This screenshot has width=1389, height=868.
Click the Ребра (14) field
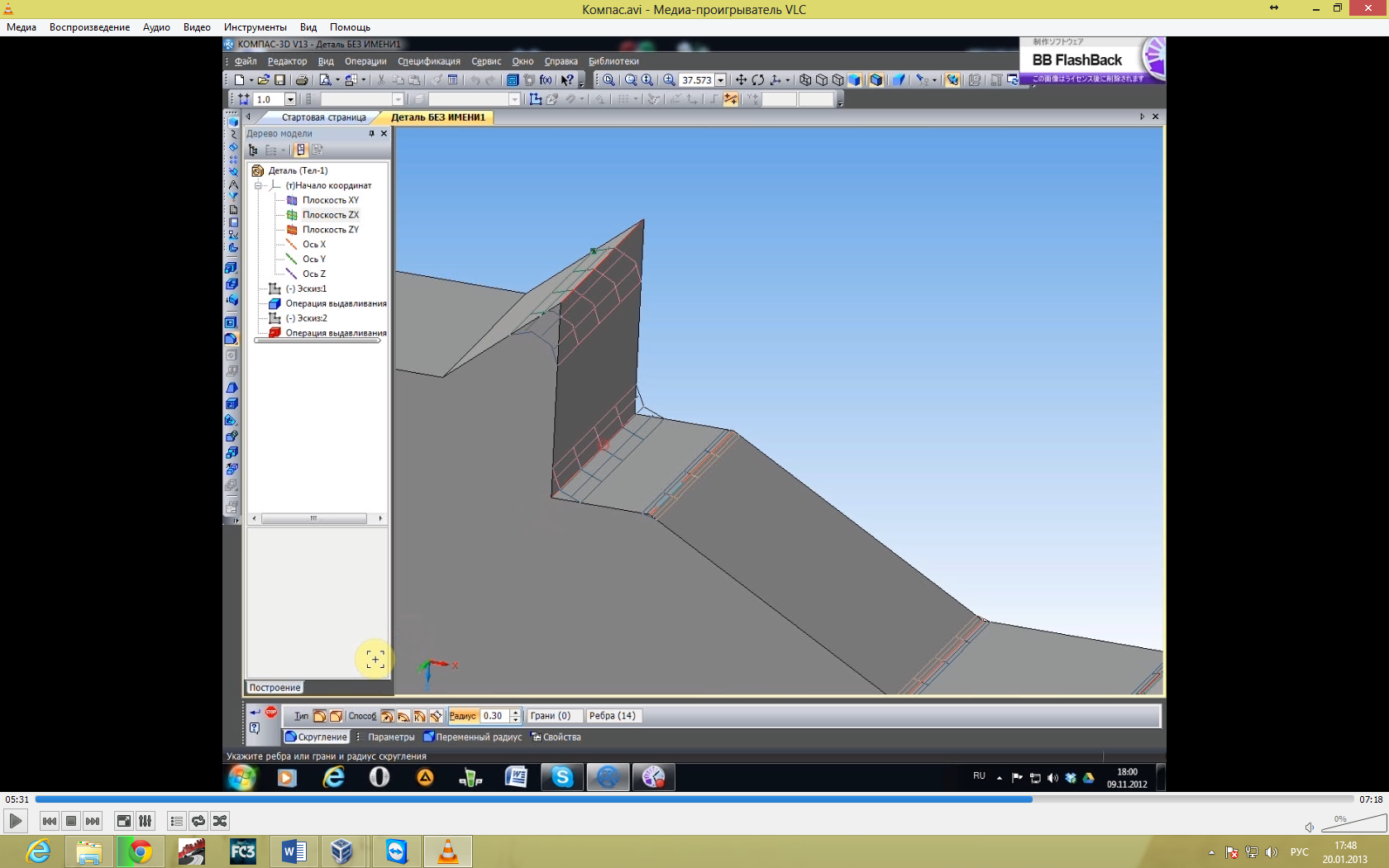coord(613,716)
